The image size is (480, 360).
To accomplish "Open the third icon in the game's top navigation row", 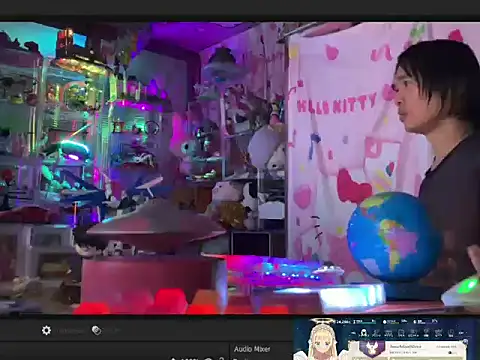I will [x=389, y=333].
